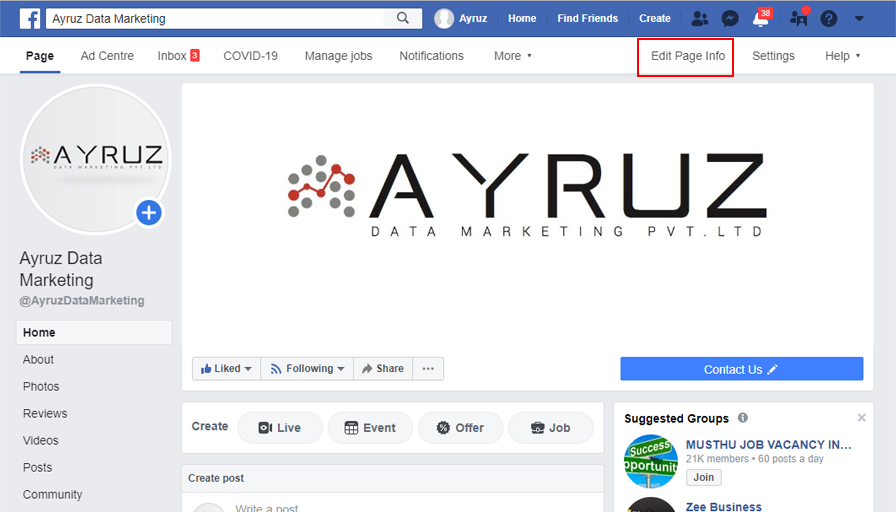Viewport: 896px width, 512px height.
Task: Click the Ayruz cover photo
Action: coord(527,217)
